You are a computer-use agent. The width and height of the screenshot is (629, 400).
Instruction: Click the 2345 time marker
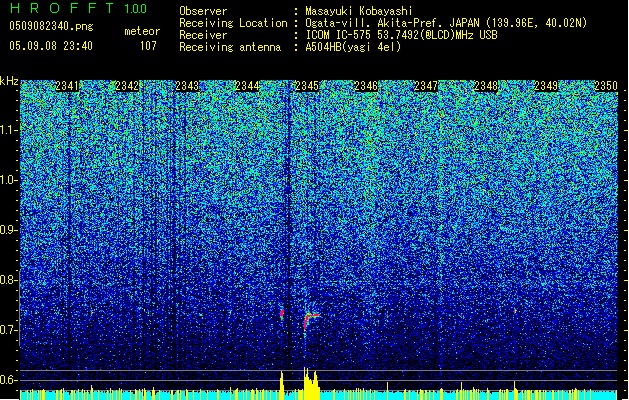[x=307, y=86]
